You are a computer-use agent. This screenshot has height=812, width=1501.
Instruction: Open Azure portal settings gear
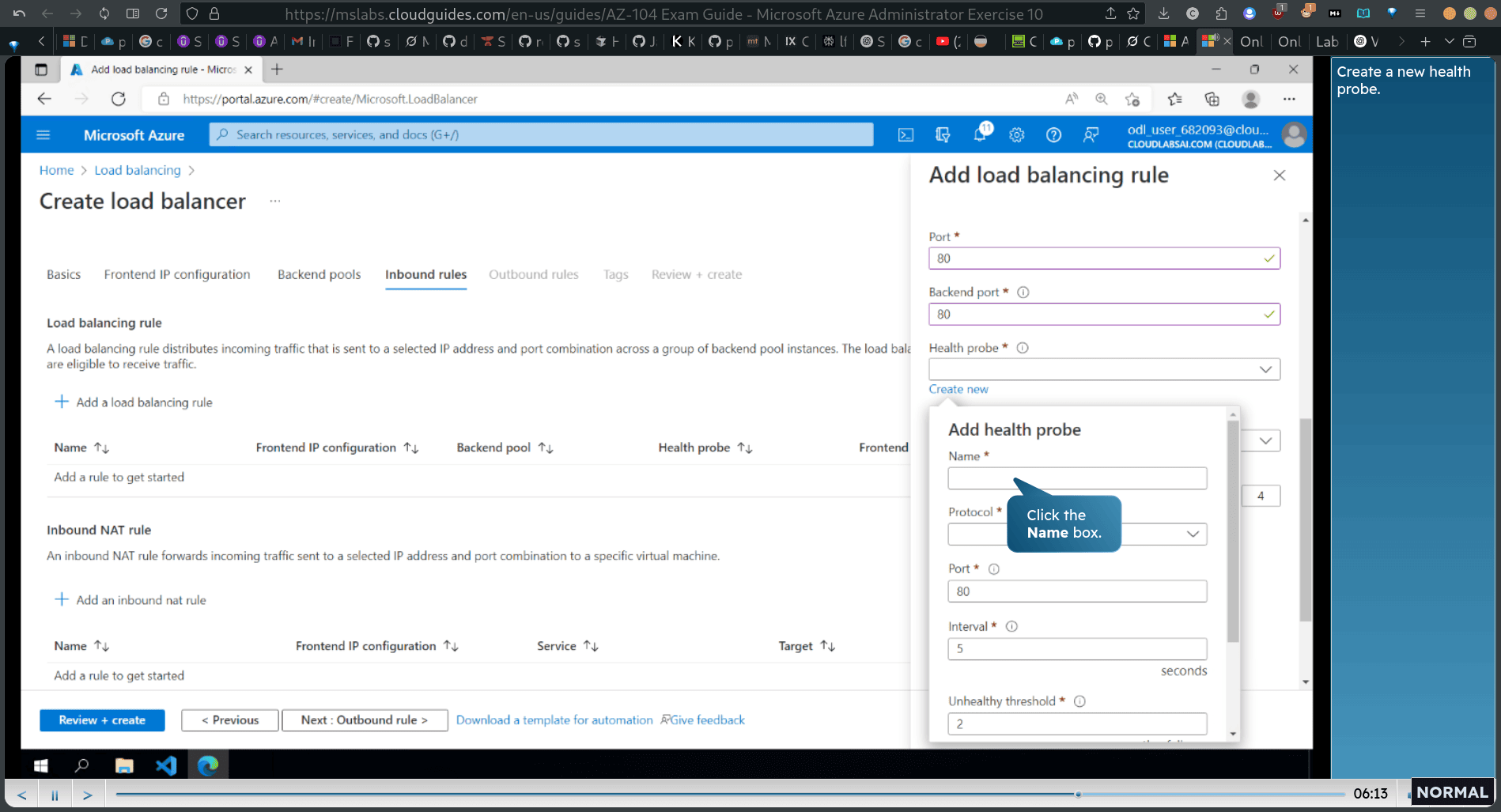(1017, 135)
